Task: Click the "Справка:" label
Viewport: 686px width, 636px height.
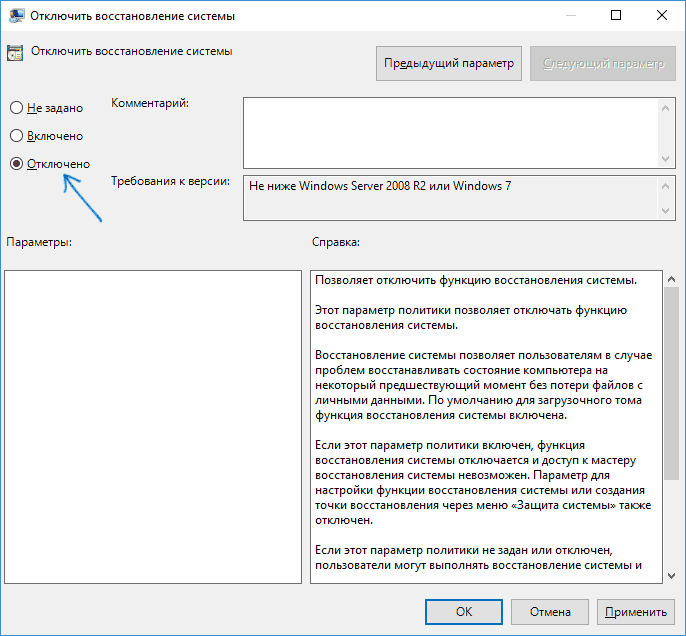Action: 336,242
